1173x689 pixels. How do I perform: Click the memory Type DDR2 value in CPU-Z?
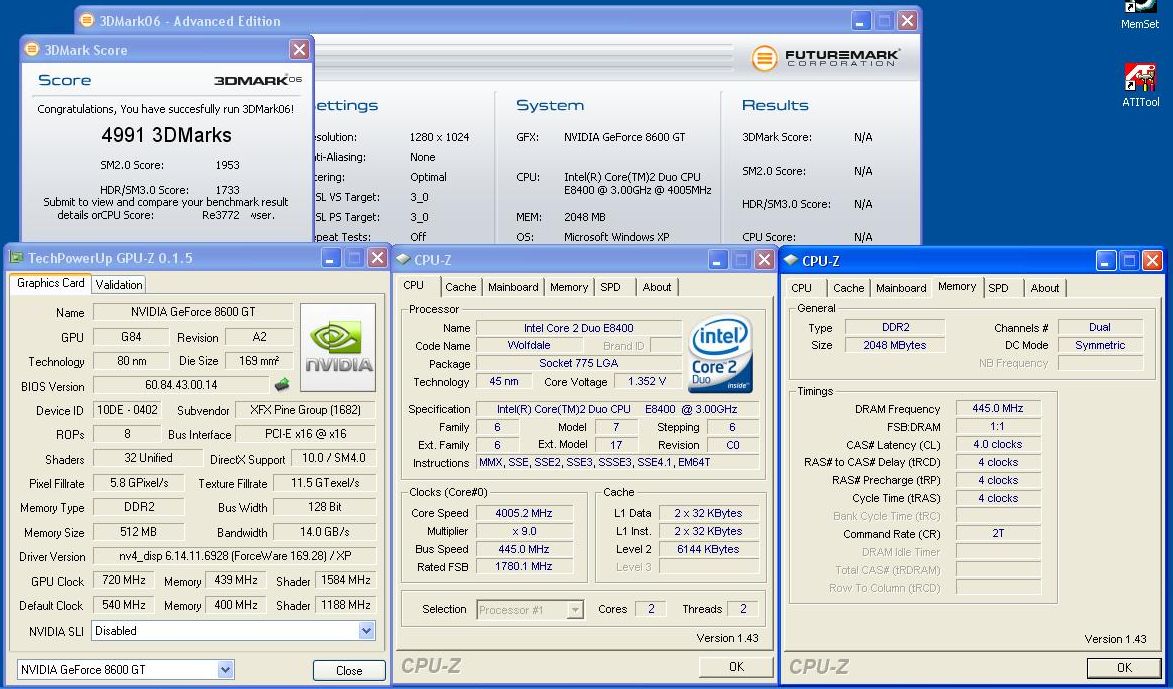point(895,327)
